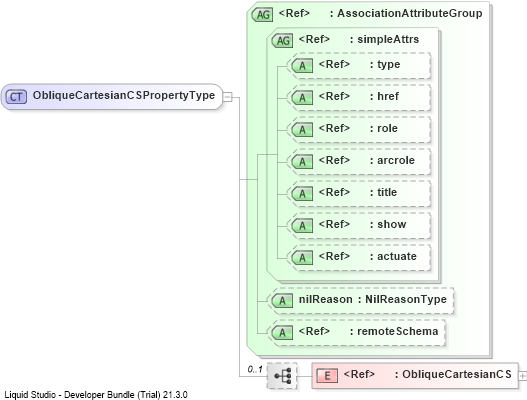Click the A icon beside nilReason

pyautogui.click(x=282, y=301)
